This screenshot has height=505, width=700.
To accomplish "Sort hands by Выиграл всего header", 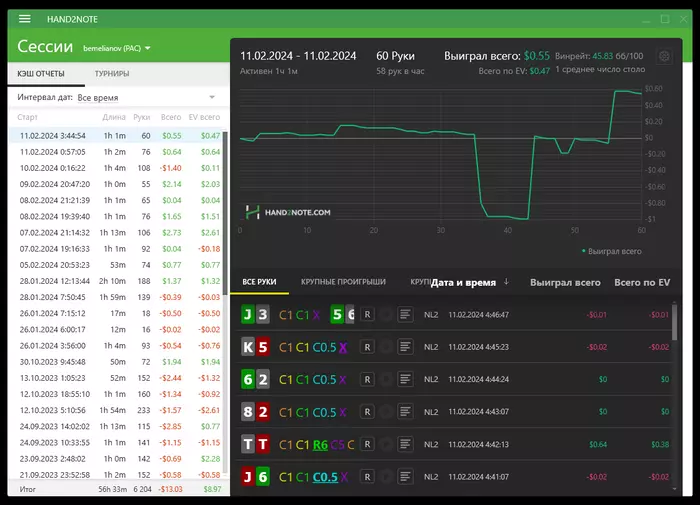I will tap(565, 282).
